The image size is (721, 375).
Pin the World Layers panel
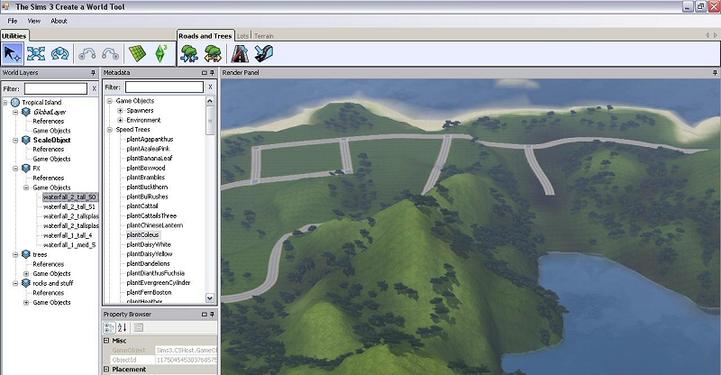click(93, 73)
